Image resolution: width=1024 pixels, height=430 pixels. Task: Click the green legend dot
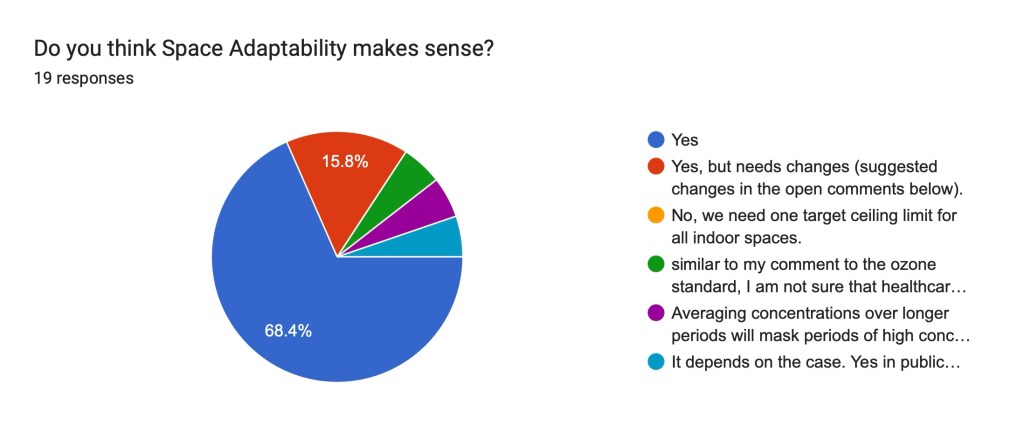coord(657,264)
